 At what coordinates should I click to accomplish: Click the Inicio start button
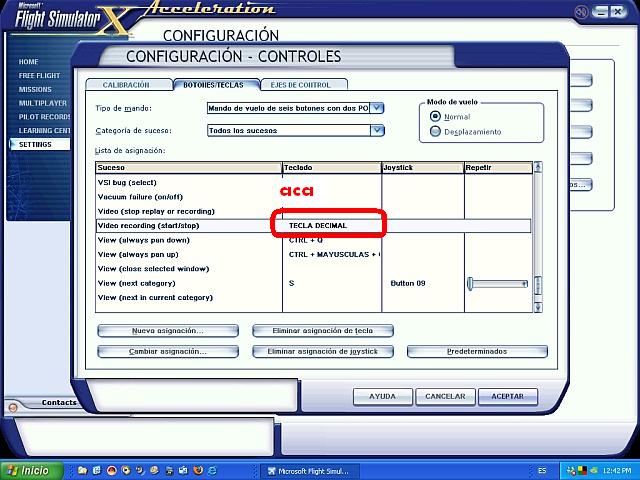31,471
